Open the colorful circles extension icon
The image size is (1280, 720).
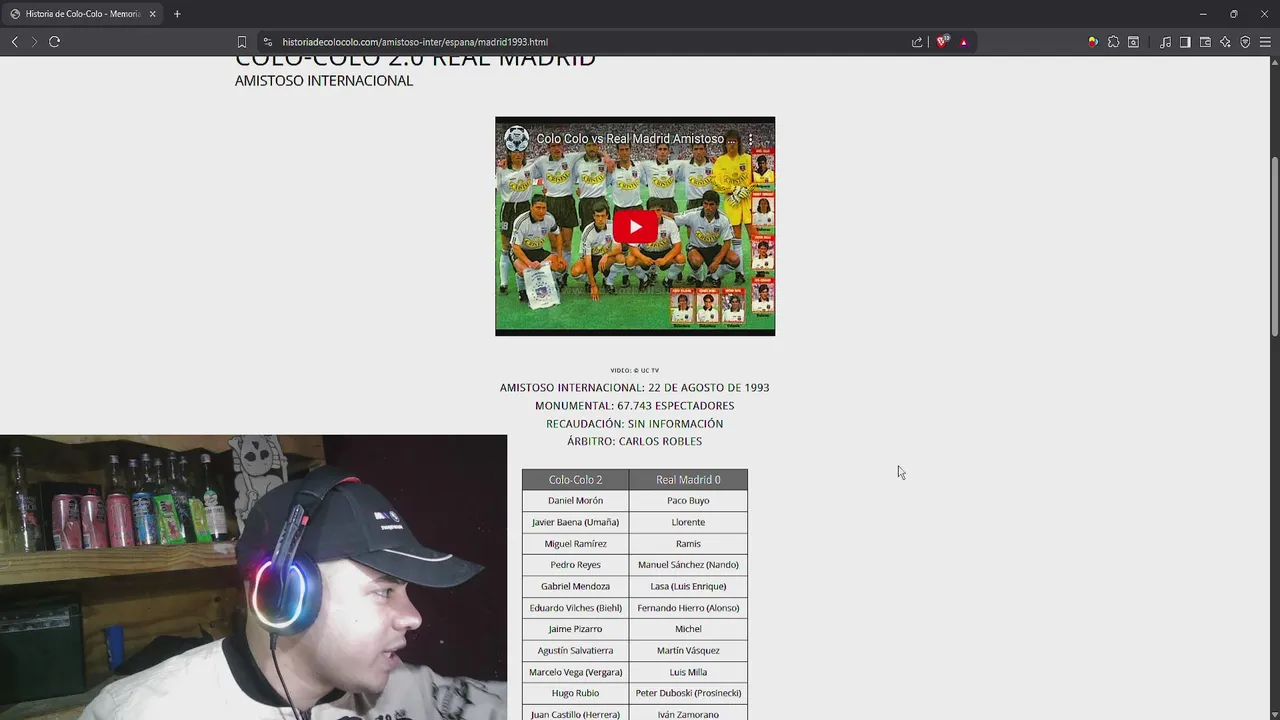1092,42
